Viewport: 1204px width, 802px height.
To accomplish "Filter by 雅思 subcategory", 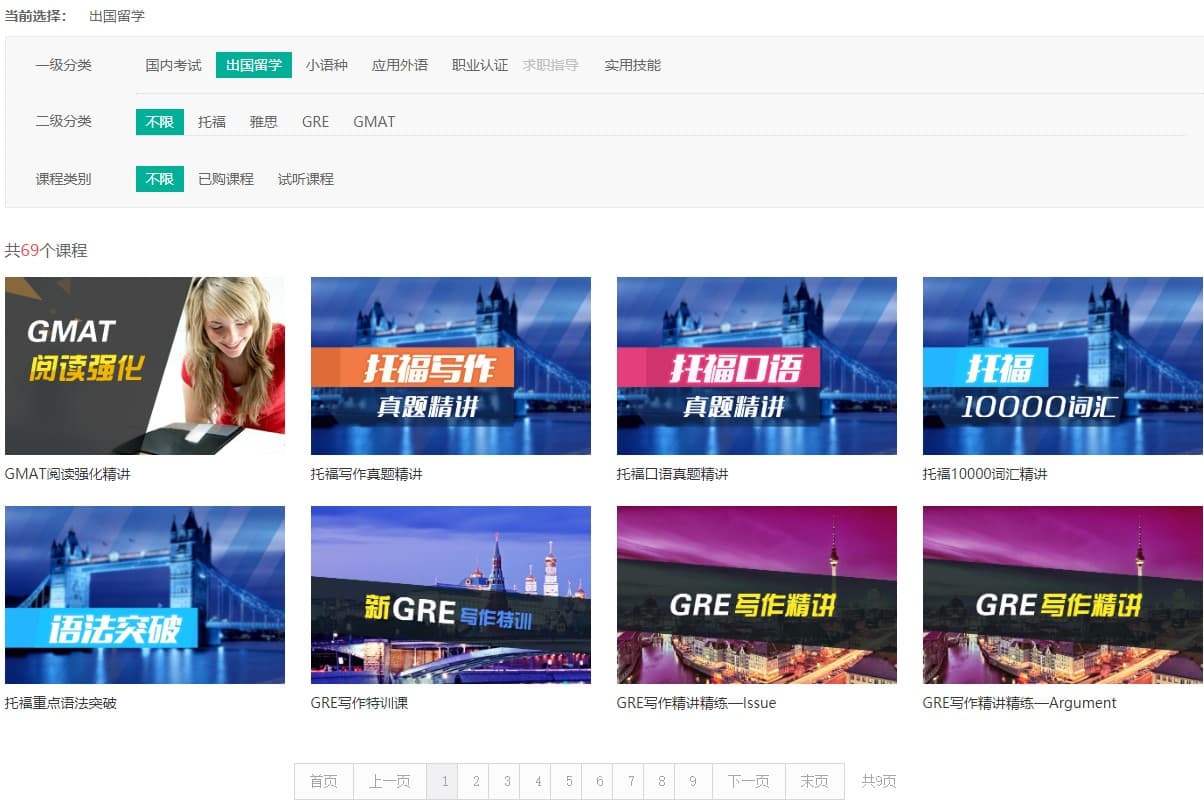I will click(264, 122).
